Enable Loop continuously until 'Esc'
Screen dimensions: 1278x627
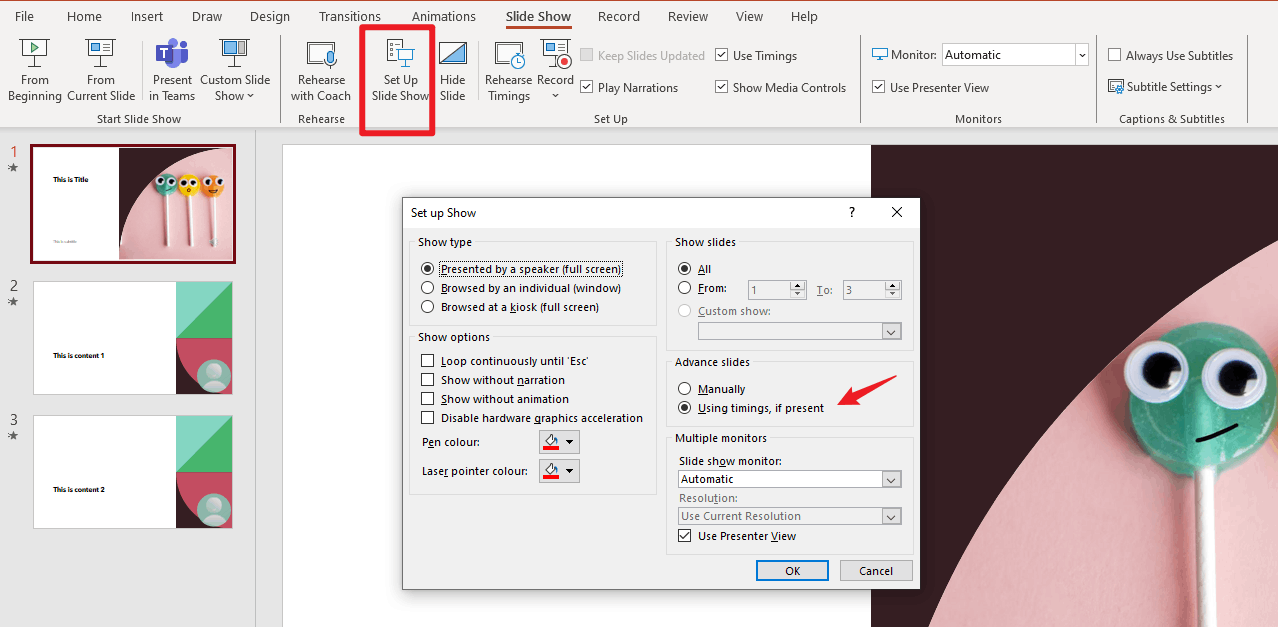[428, 361]
